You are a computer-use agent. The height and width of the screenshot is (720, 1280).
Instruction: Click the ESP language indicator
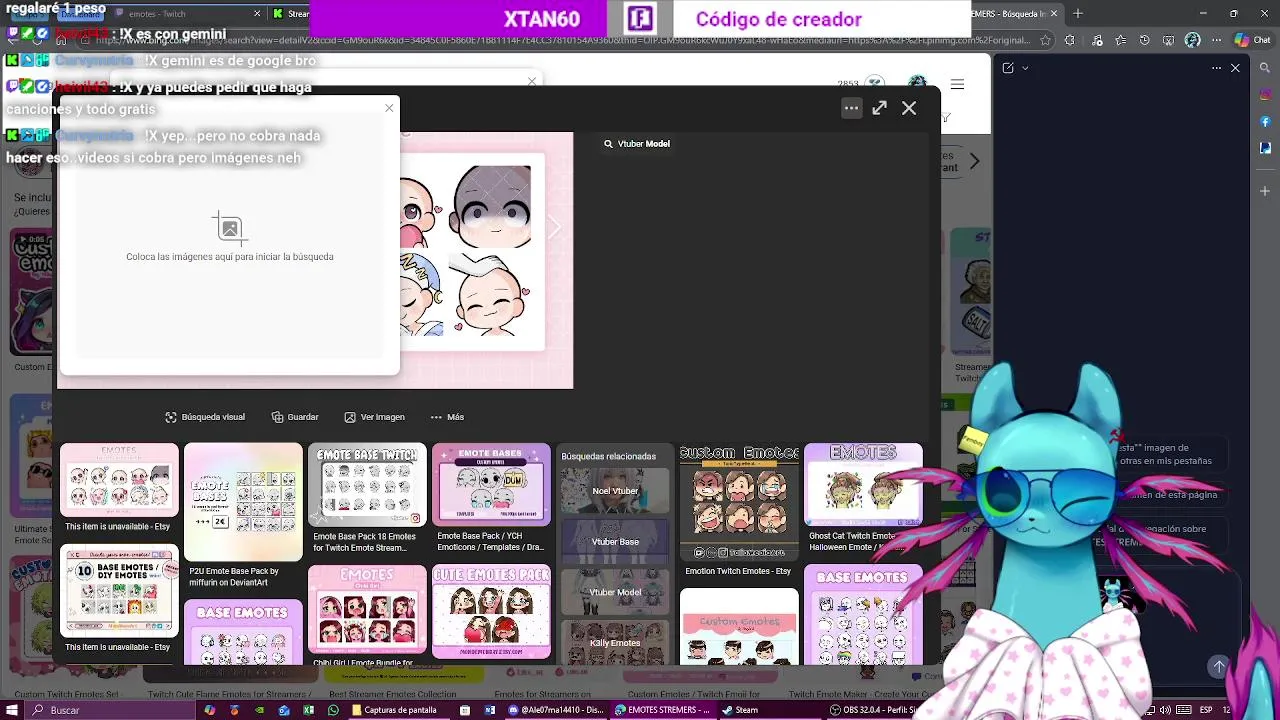click(1206, 710)
